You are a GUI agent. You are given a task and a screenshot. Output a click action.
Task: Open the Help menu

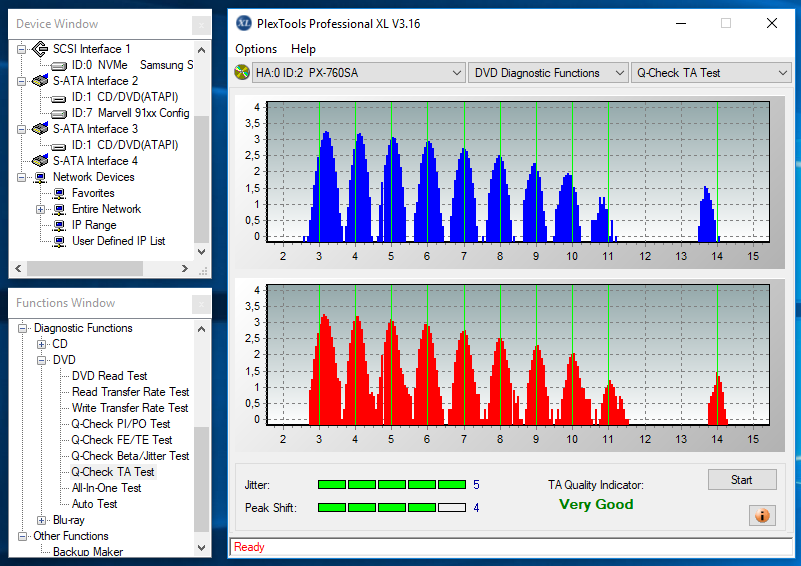pos(303,49)
